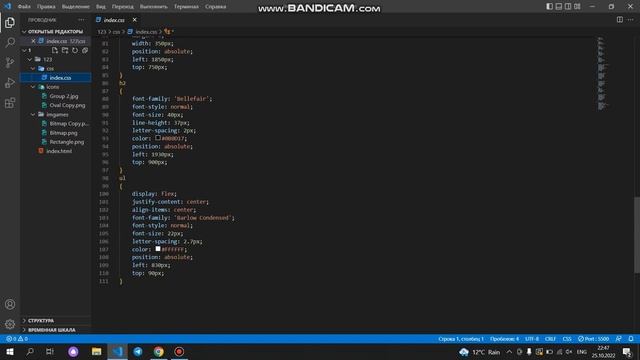Image resolution: width=640 pixels, height=360 pixels.
Task: Open index.html file
Action: 59,151
